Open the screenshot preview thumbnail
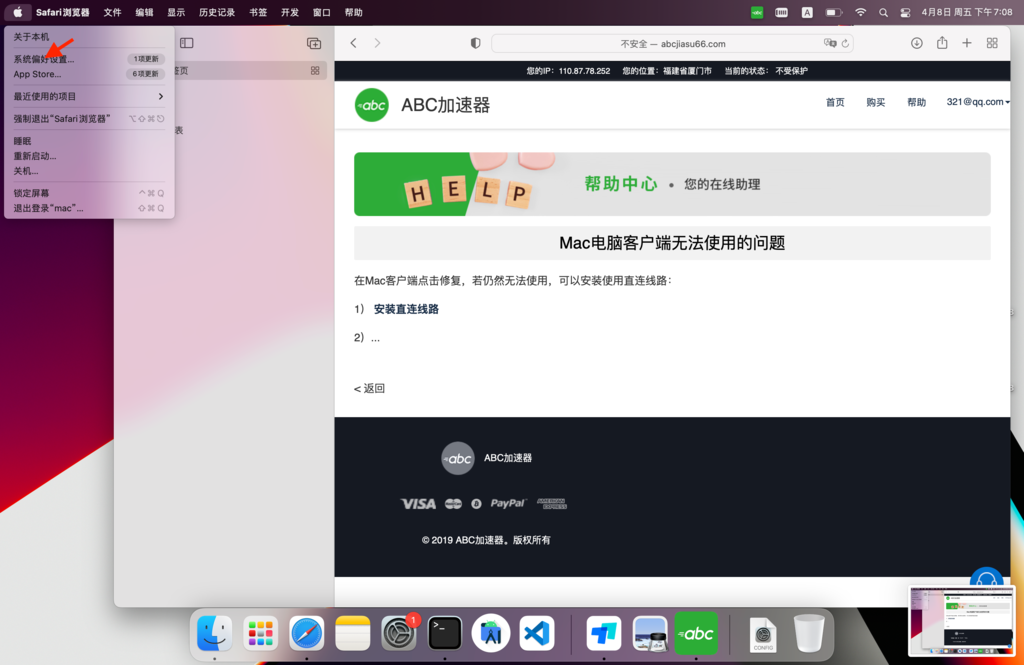Viewport: 1024px width, 665px height. pyautogui.click(x=961, y=621)
